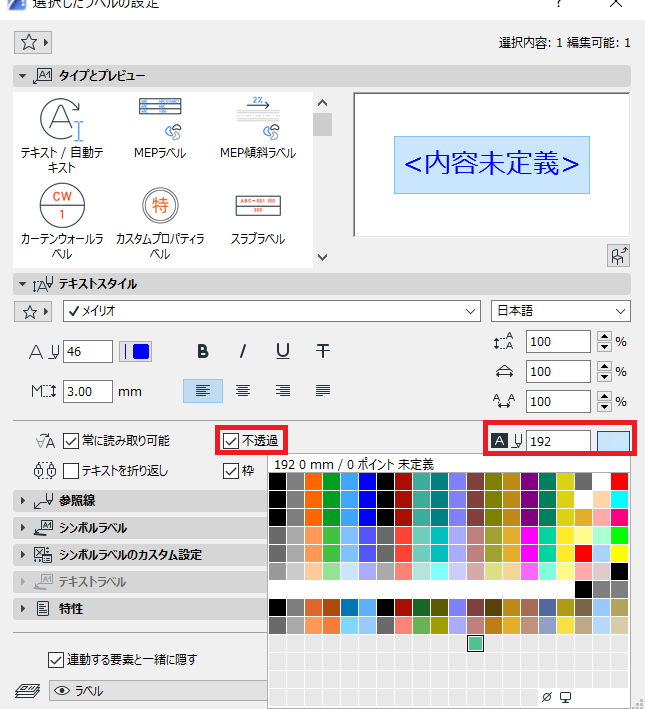Expand the テキストラベル section
Screen dimensions: 645x709
coord(22,581)
